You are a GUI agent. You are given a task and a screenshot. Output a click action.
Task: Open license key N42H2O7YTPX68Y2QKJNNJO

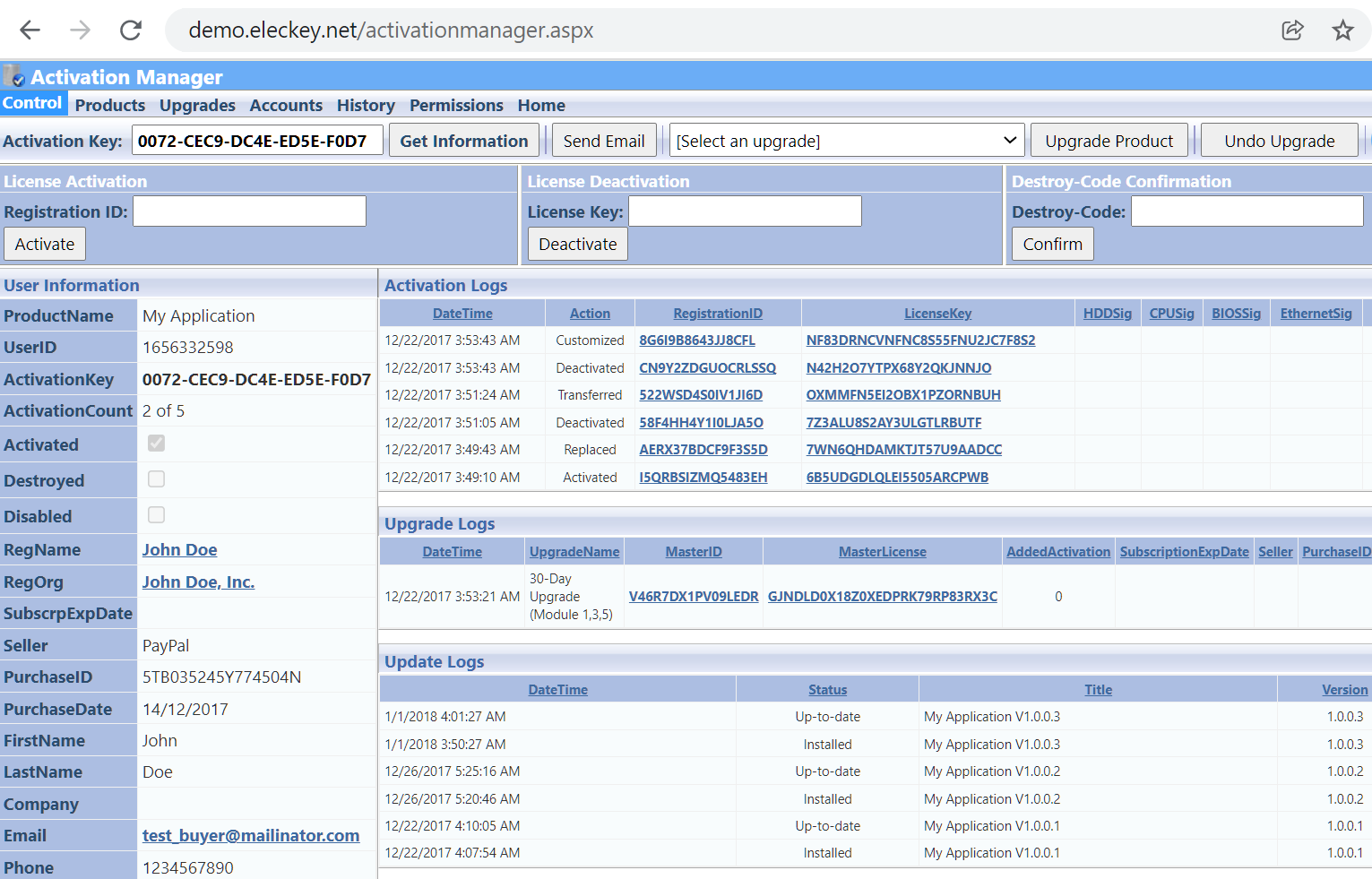[899, 368]
